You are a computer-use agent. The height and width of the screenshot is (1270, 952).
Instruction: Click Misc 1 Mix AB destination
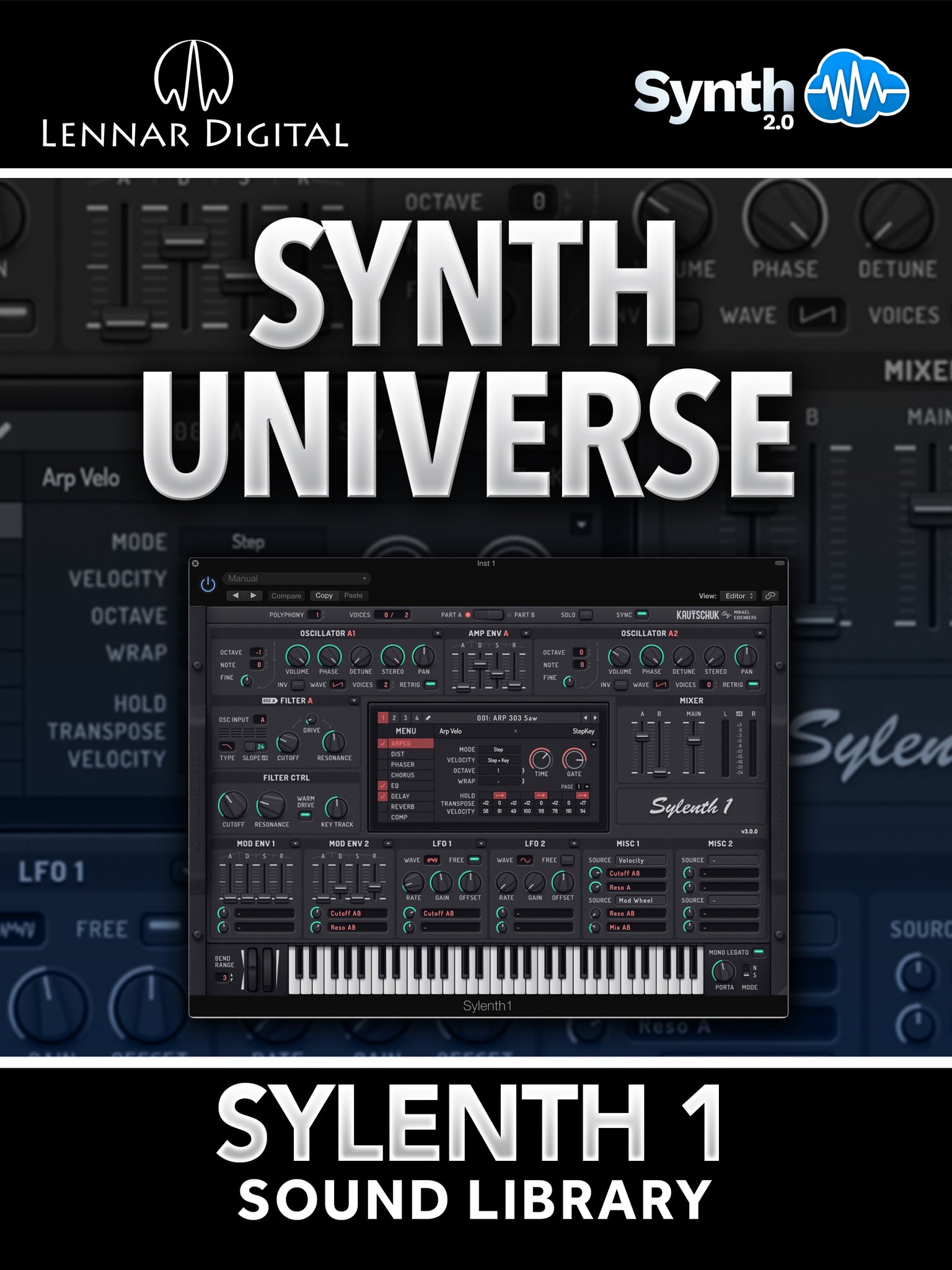point(637,928)
